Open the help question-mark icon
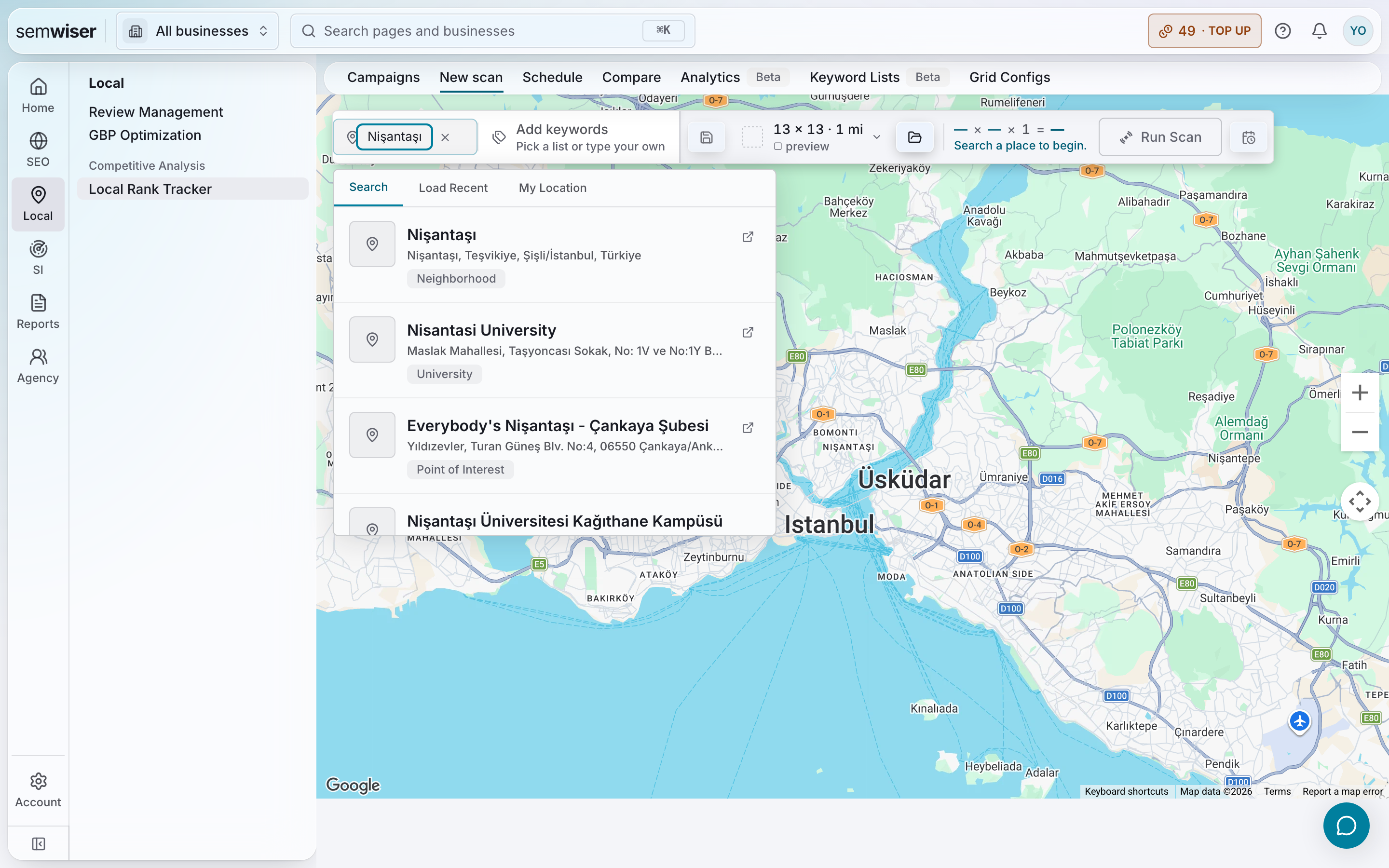The height and width of the screenshot is (868, 1389). point(1282,31)
